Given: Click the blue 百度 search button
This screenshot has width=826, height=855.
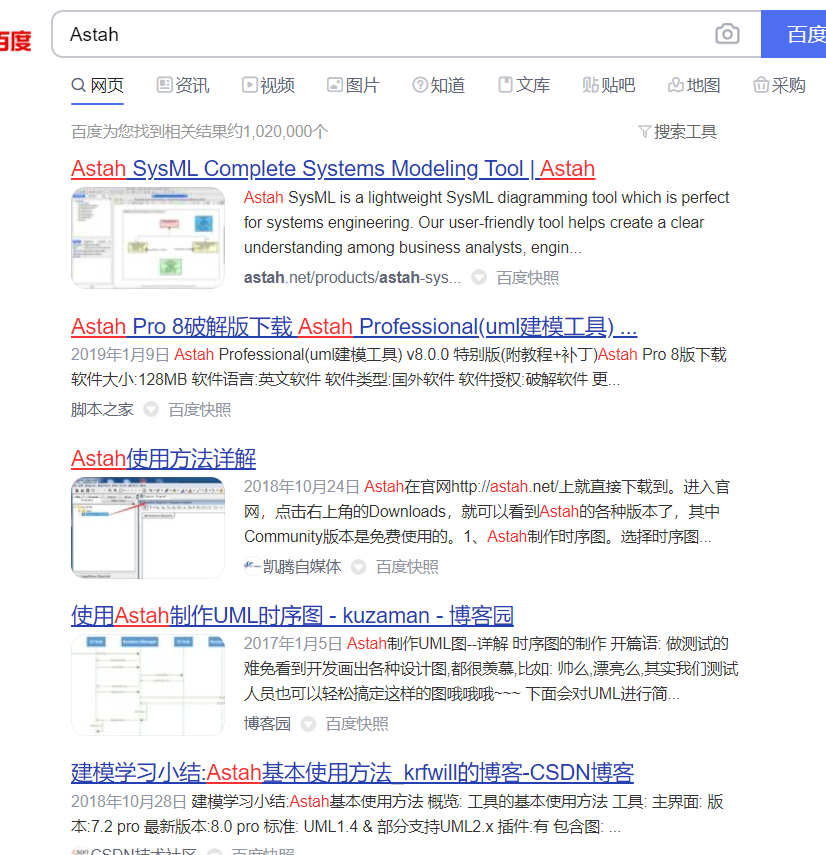Looking at the screenshot, I should (794, 34).
